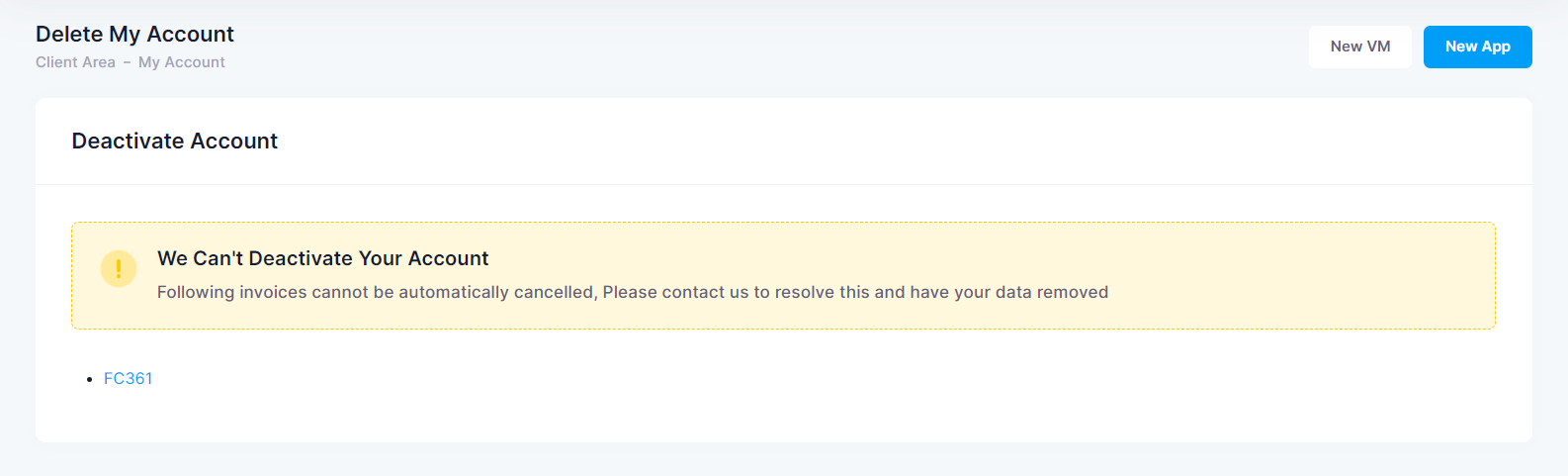Click the word 'Delete' in page title
This screenshot has height=476, width=1568.
(69, 34)
